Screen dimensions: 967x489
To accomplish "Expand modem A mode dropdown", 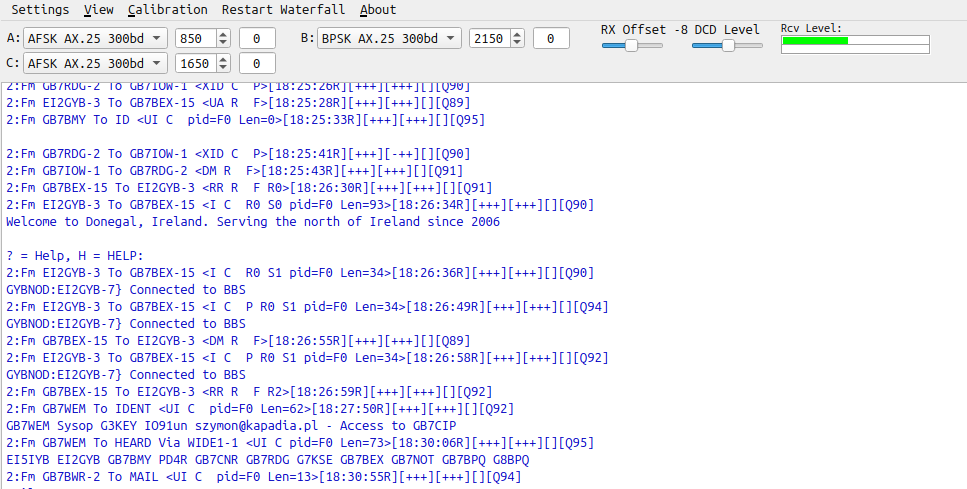I will click(x=95, y=38).
